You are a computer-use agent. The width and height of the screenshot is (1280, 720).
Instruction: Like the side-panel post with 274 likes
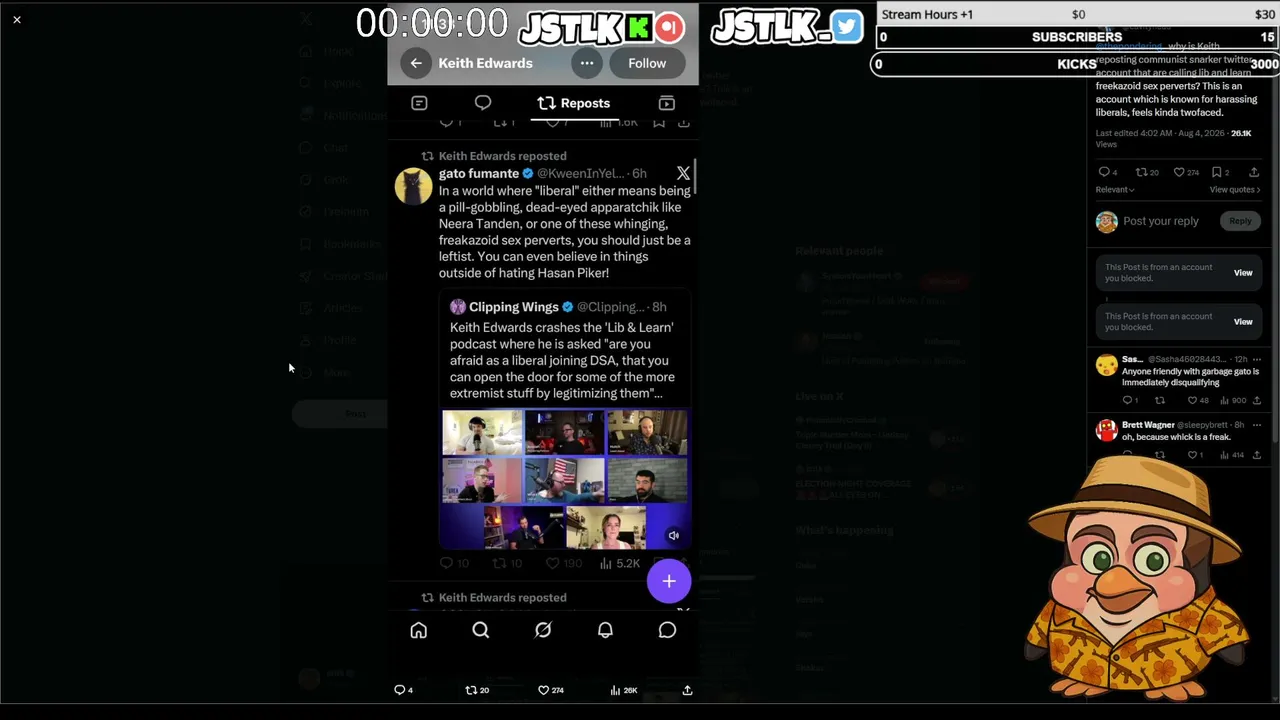point(1186,172)
